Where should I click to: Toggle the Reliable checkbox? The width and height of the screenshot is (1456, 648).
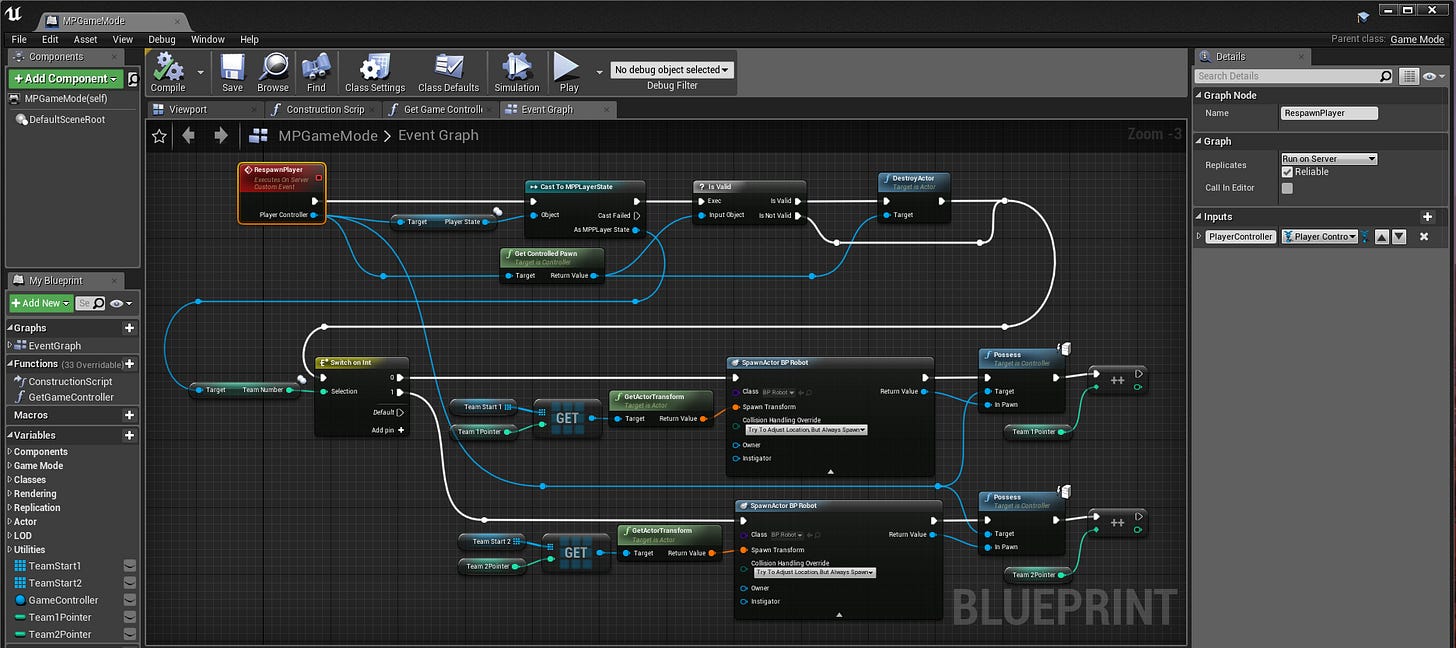1287,172
